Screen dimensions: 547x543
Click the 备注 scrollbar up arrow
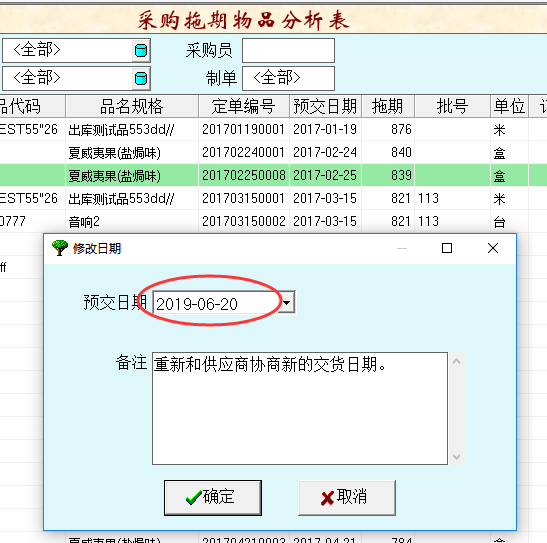click(x=456, y=361)
